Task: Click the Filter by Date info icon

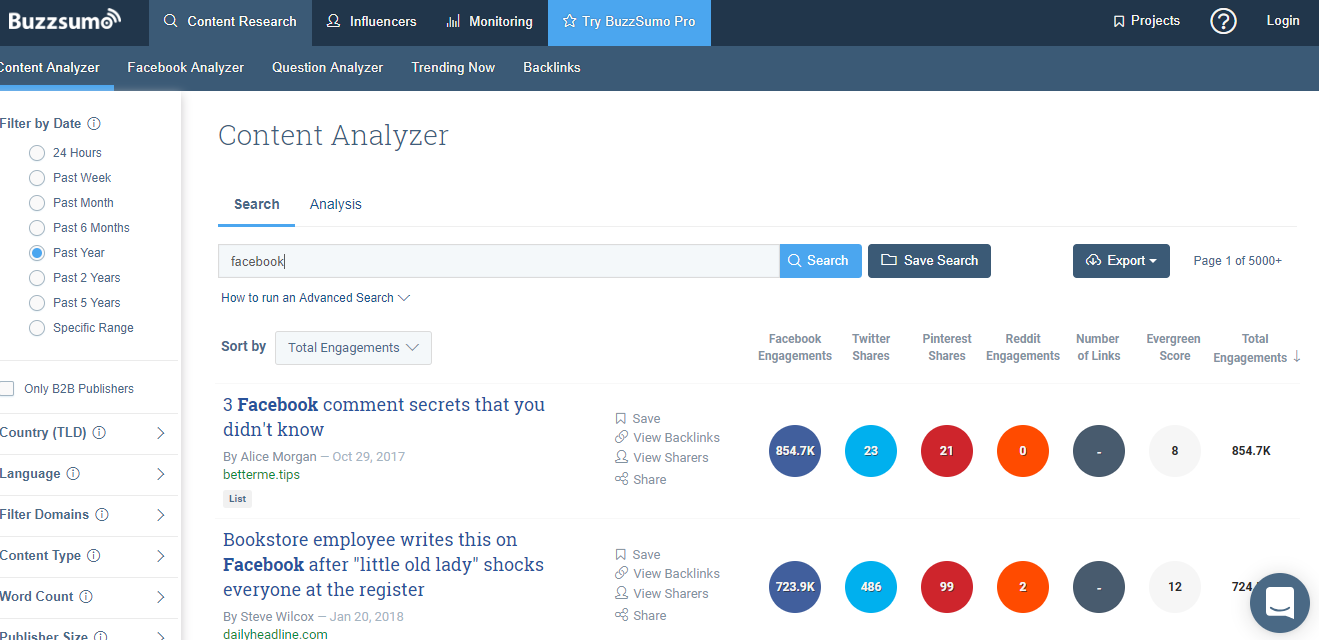Action: [94, 124]
